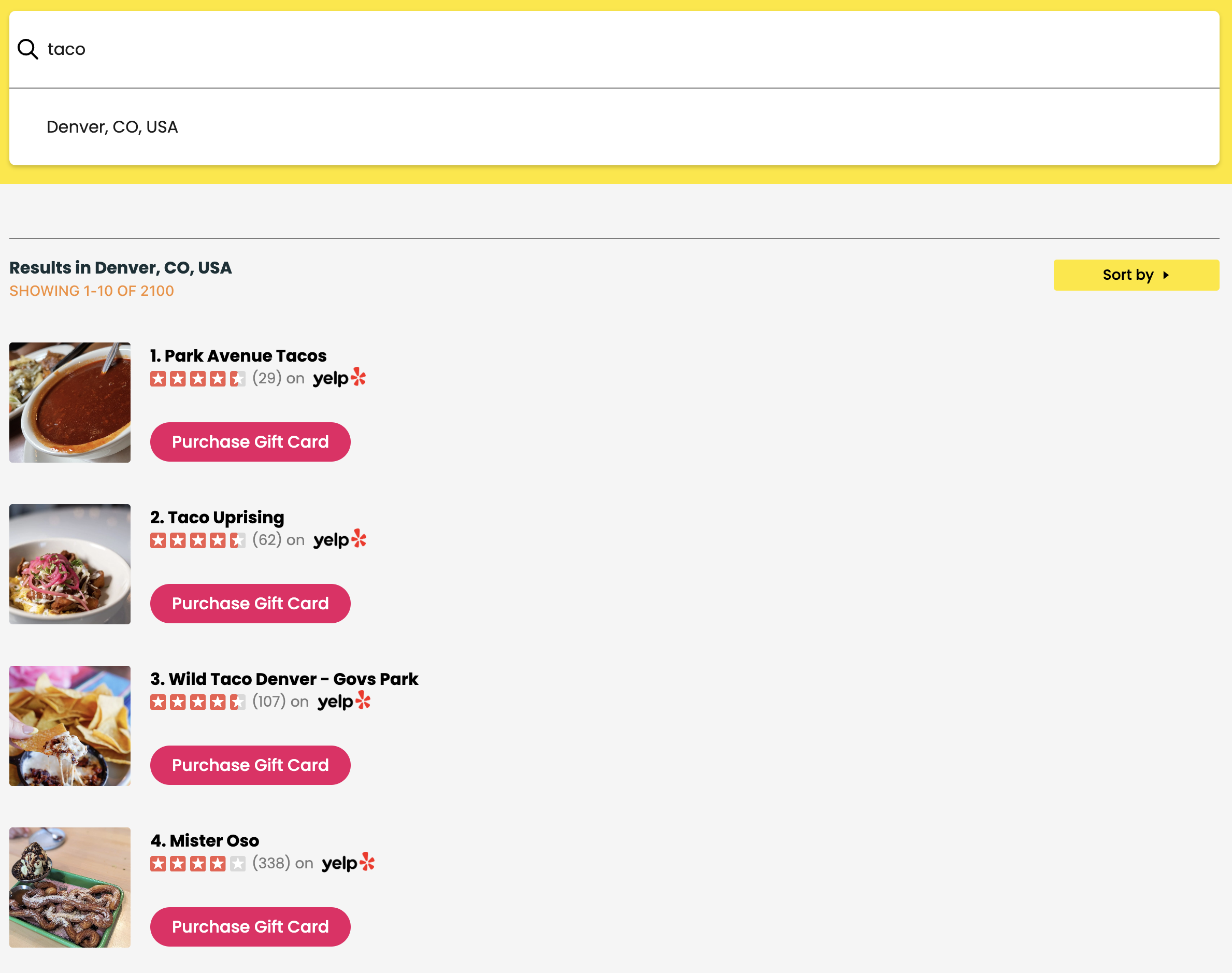Screen dimensions: 1232x973
Task: Open Park Avenue Tacos listing title
Action: coord(238,356)
